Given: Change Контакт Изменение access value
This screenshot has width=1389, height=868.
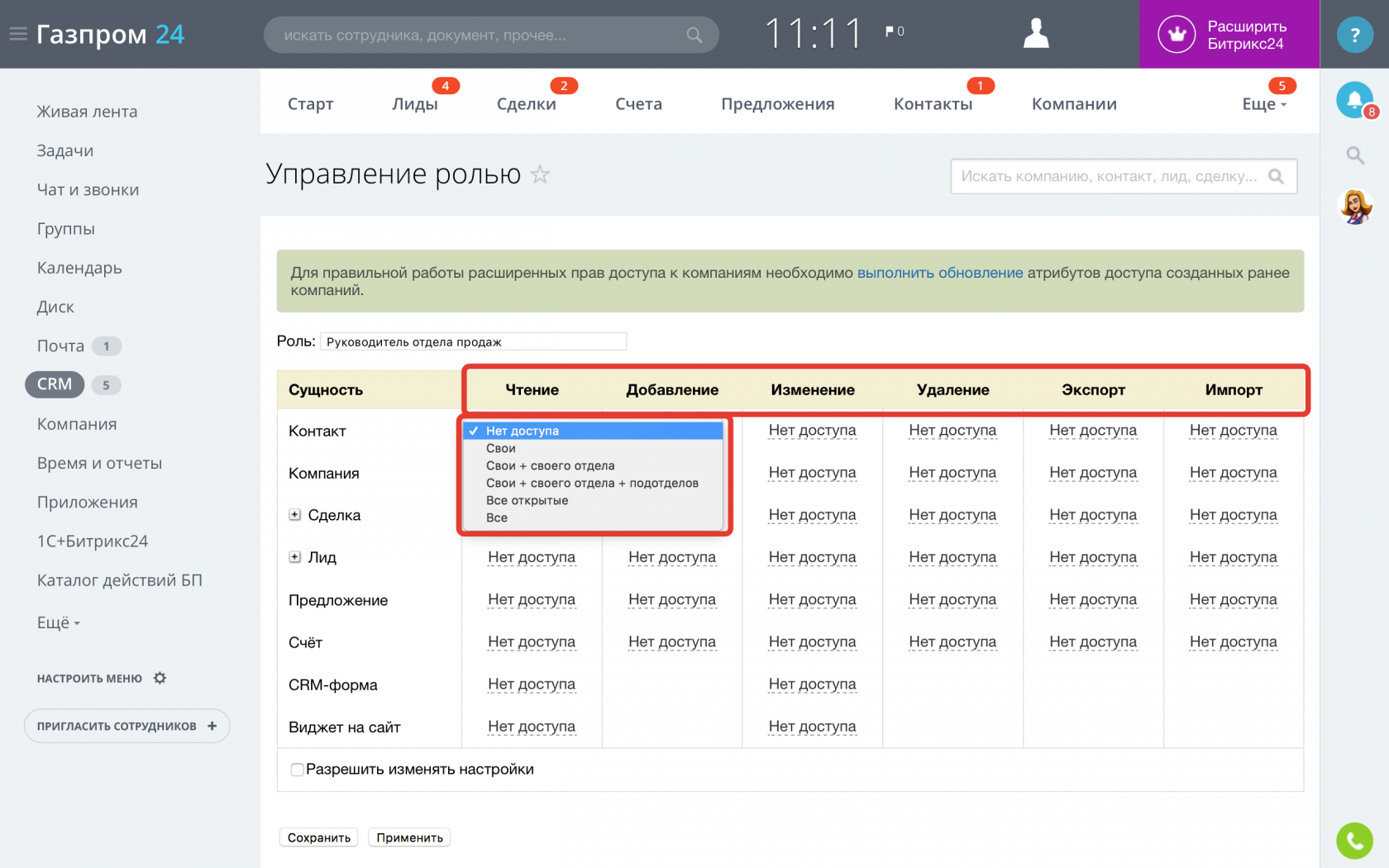Looking at the screenshot, I should (812, 430).
